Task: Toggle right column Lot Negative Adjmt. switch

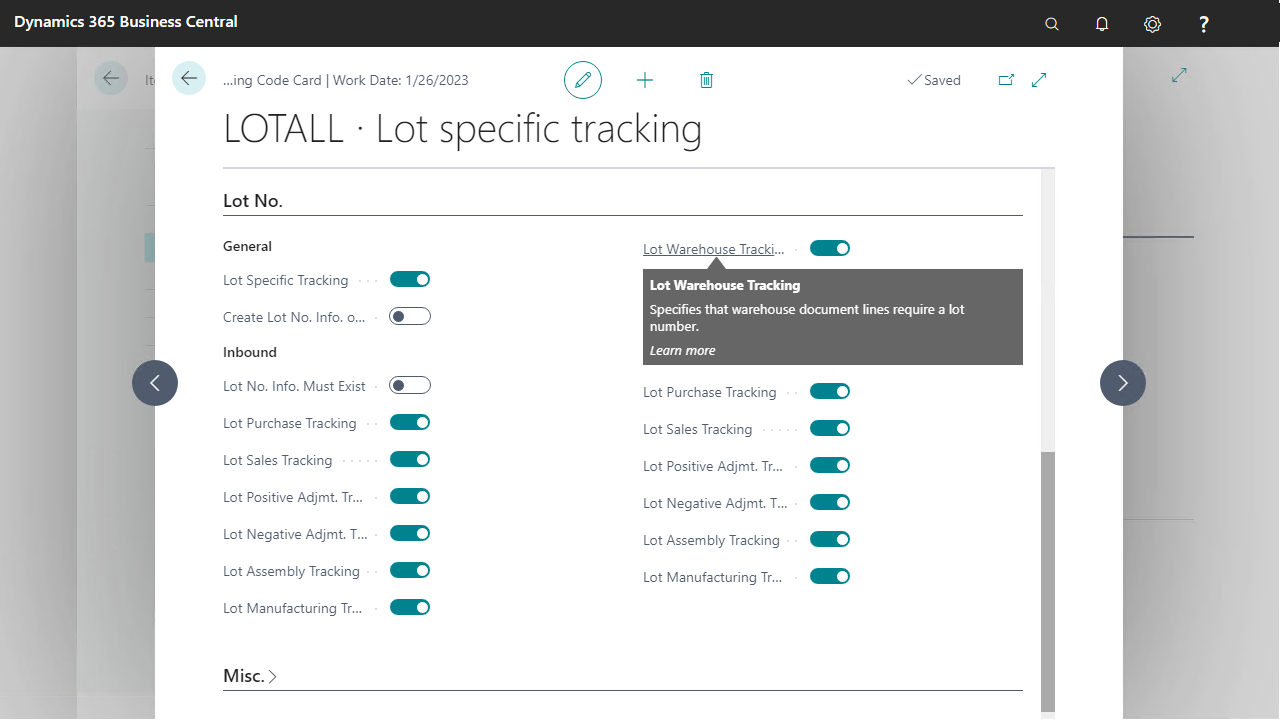Action: tap(830, 502)
